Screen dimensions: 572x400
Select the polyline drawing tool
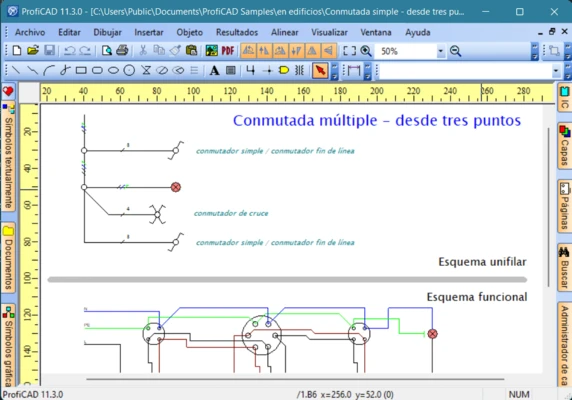(32, 70)
